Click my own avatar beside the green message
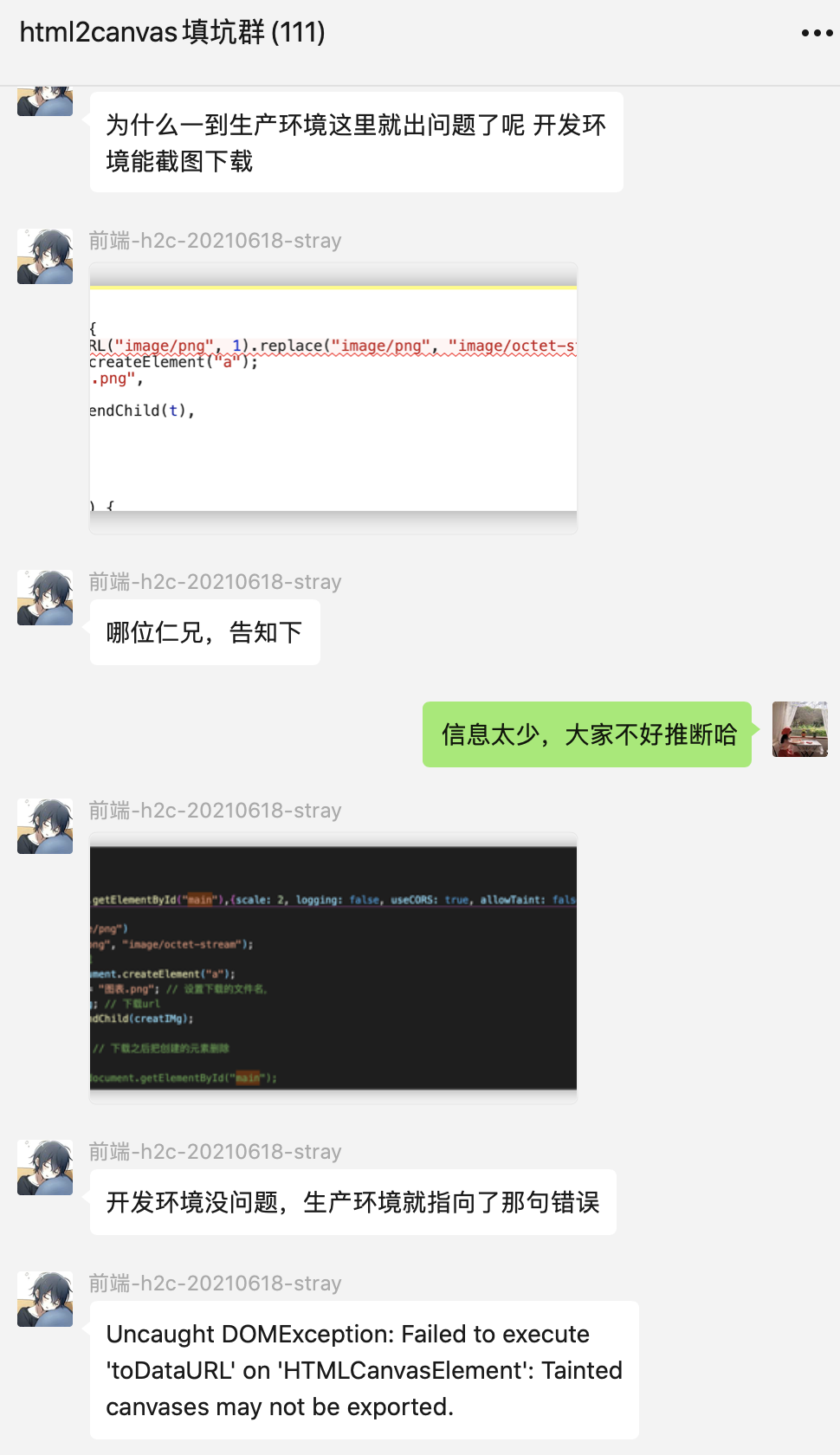This screenshot has width=840, height=1455. [x=800, y=729]
